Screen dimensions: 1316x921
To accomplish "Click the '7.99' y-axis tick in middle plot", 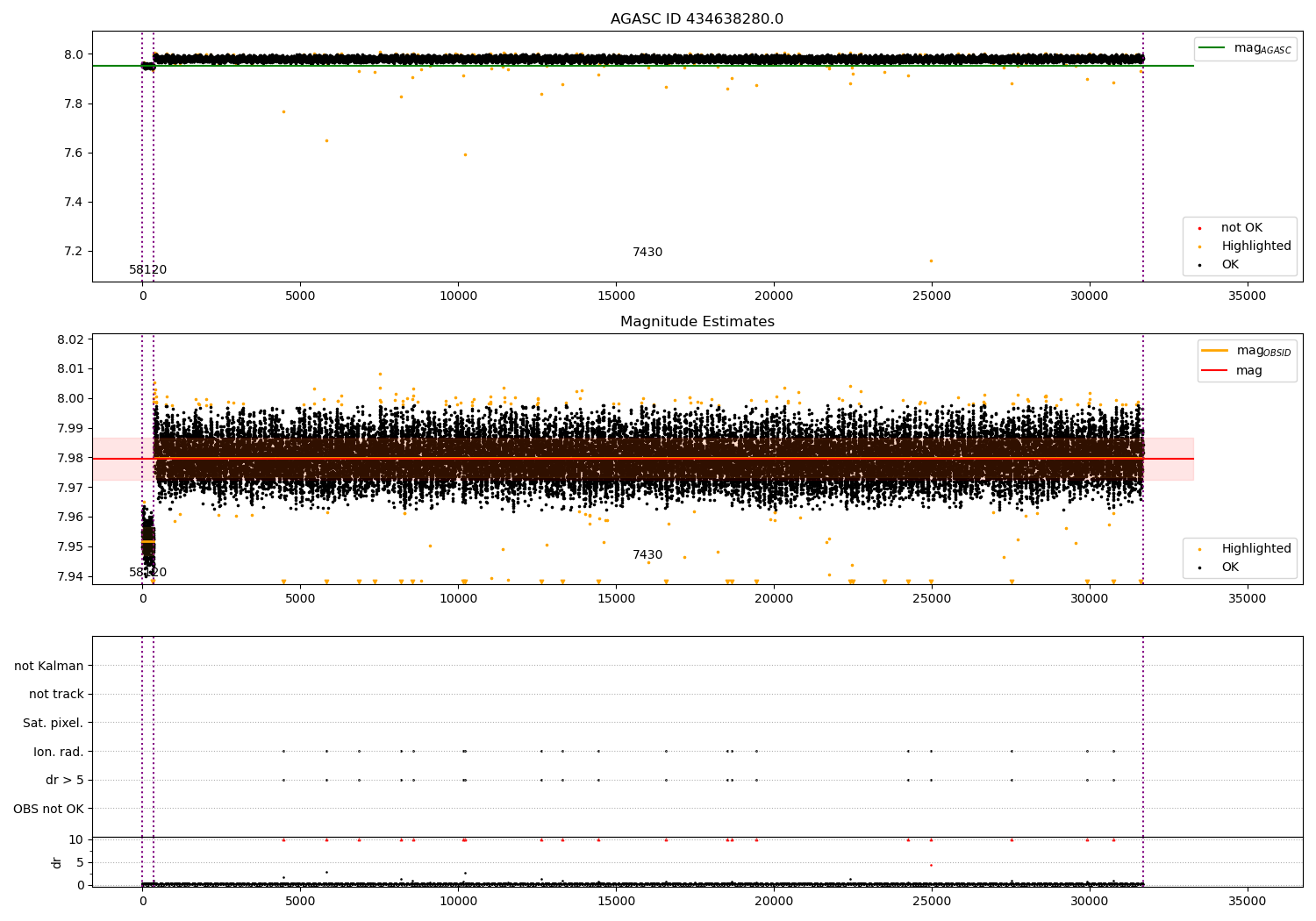I will pyautogui.click(x=70, y=428).
